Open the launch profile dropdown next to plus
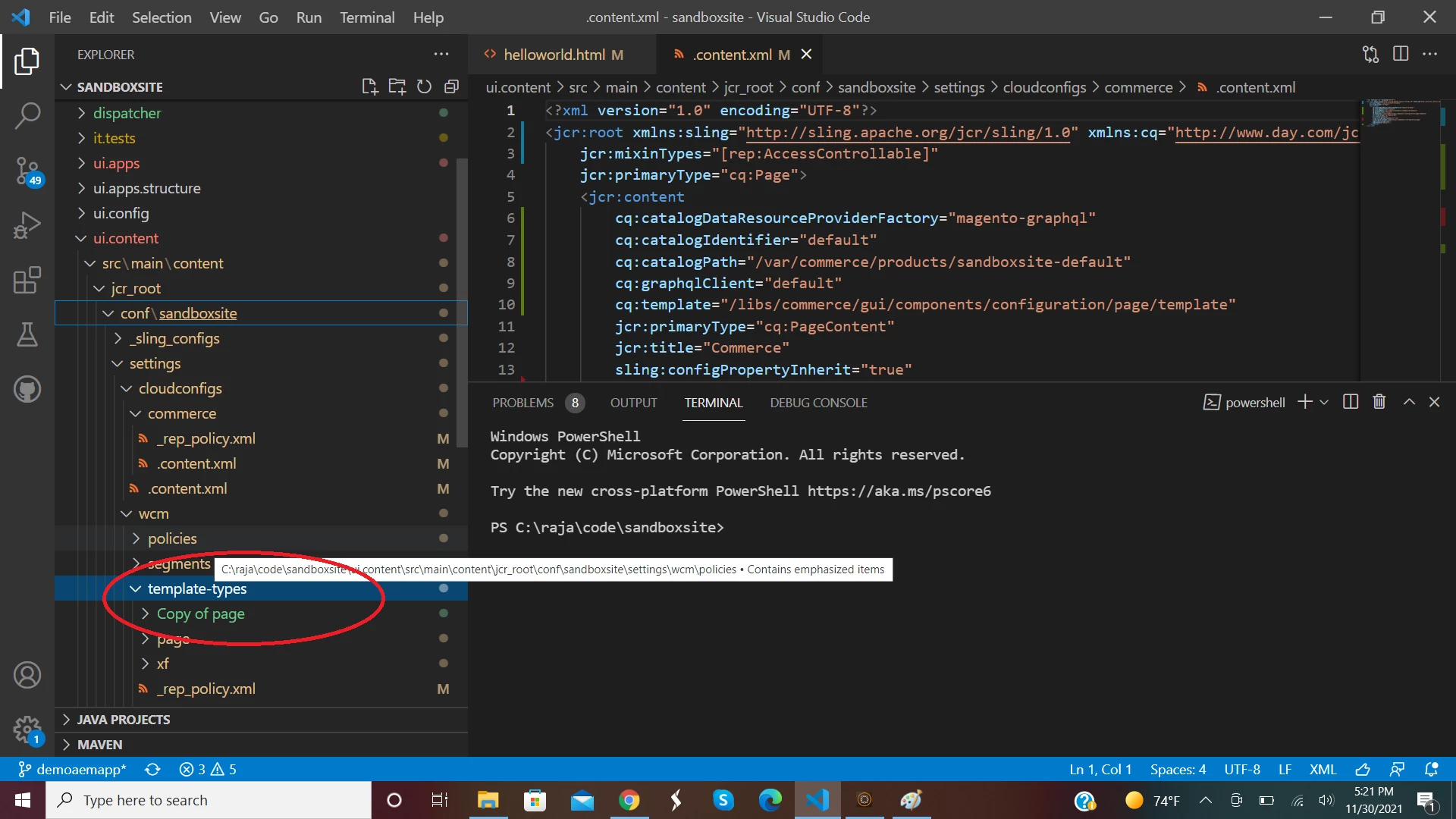Screen dimensions: 1456x819 [1324, 402]
